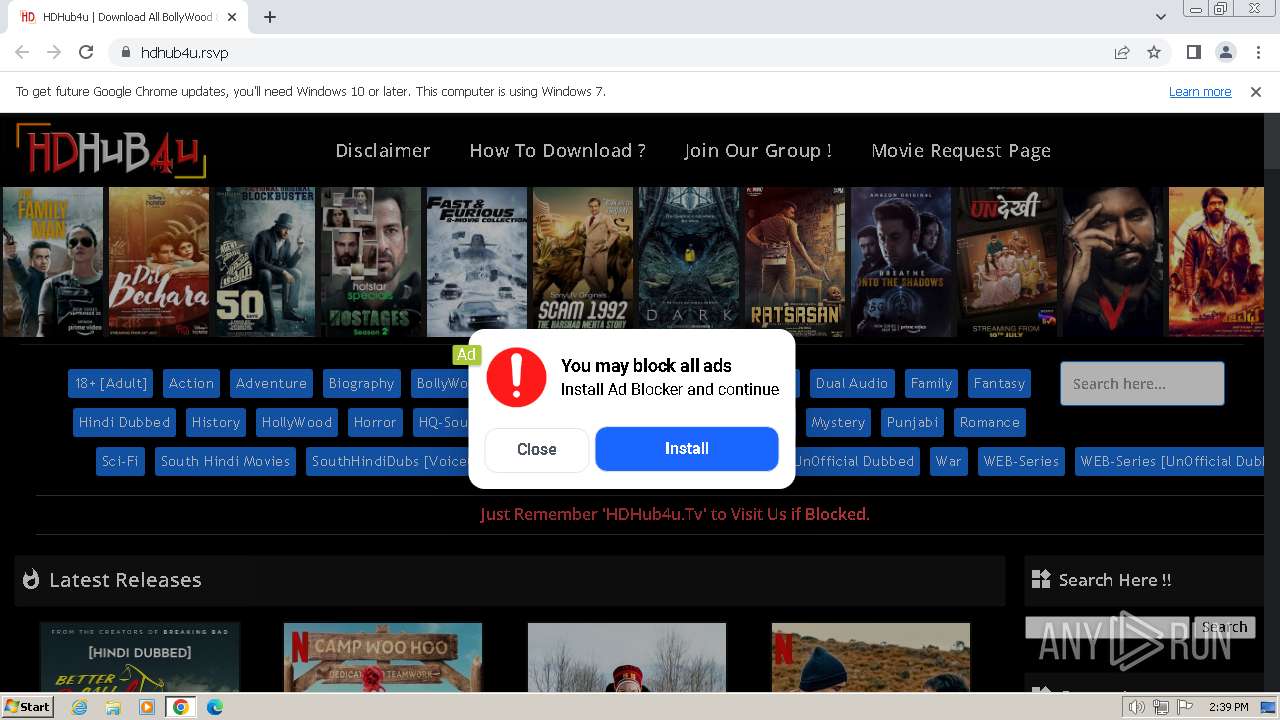This screenshot has height=720, width=1280.
Task: Select the UnOfficial Dubbed tag
Action: 855,461
